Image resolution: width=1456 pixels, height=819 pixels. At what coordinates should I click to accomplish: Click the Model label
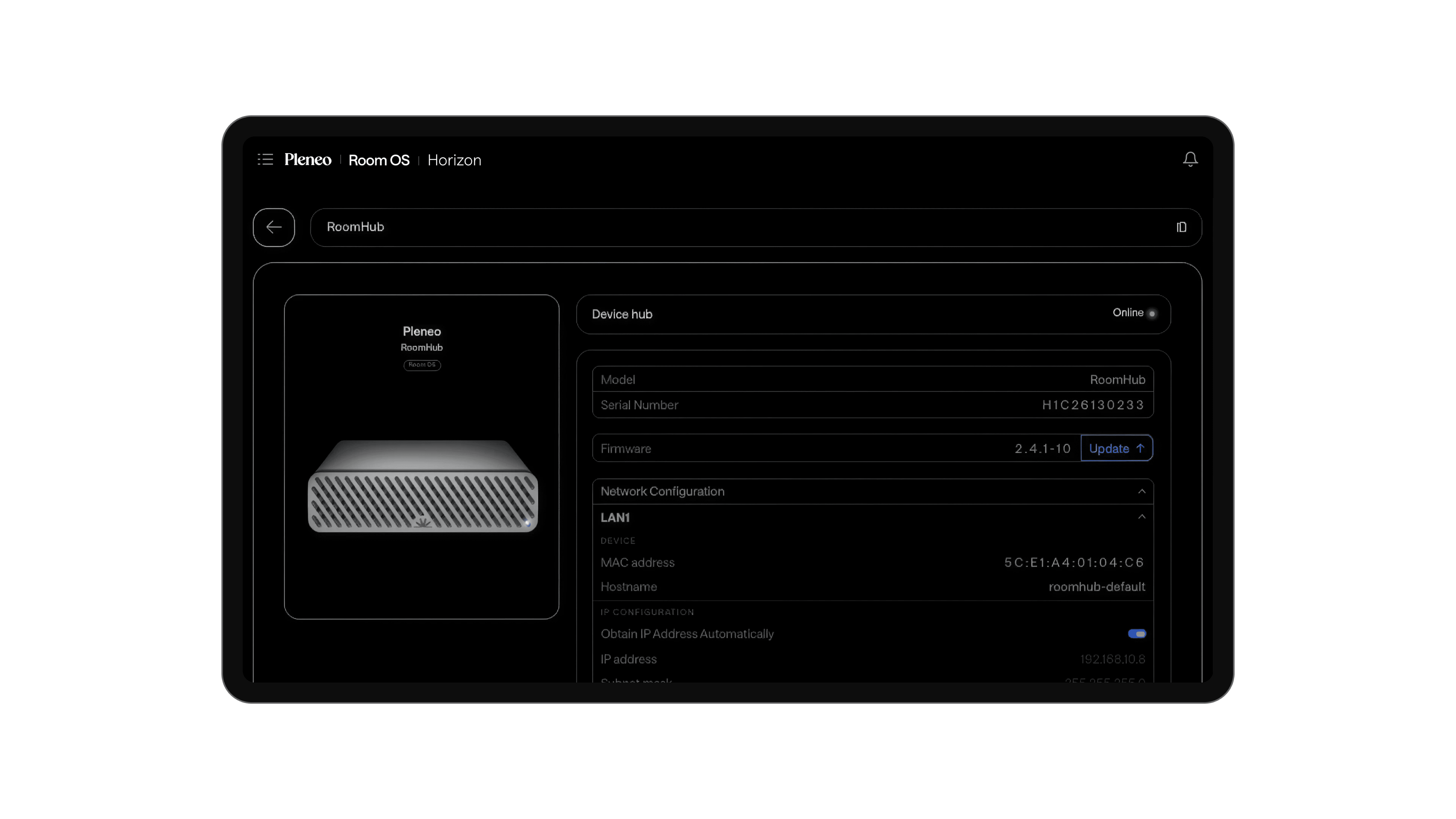618,380
